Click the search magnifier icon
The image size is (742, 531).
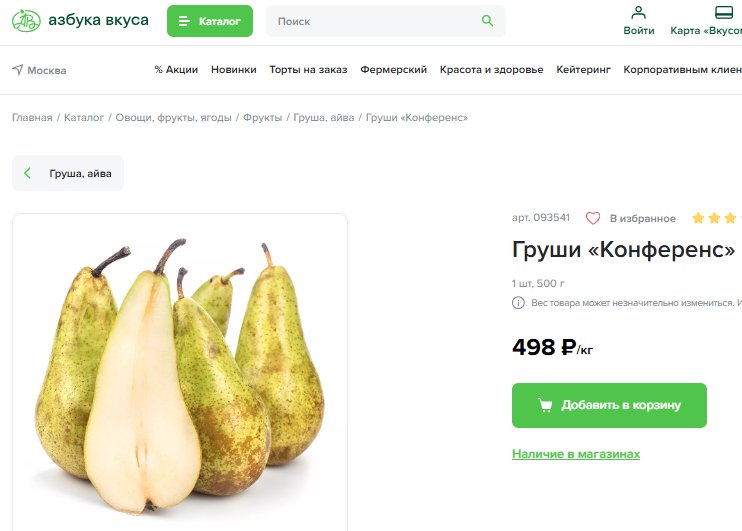pos(487,21)
